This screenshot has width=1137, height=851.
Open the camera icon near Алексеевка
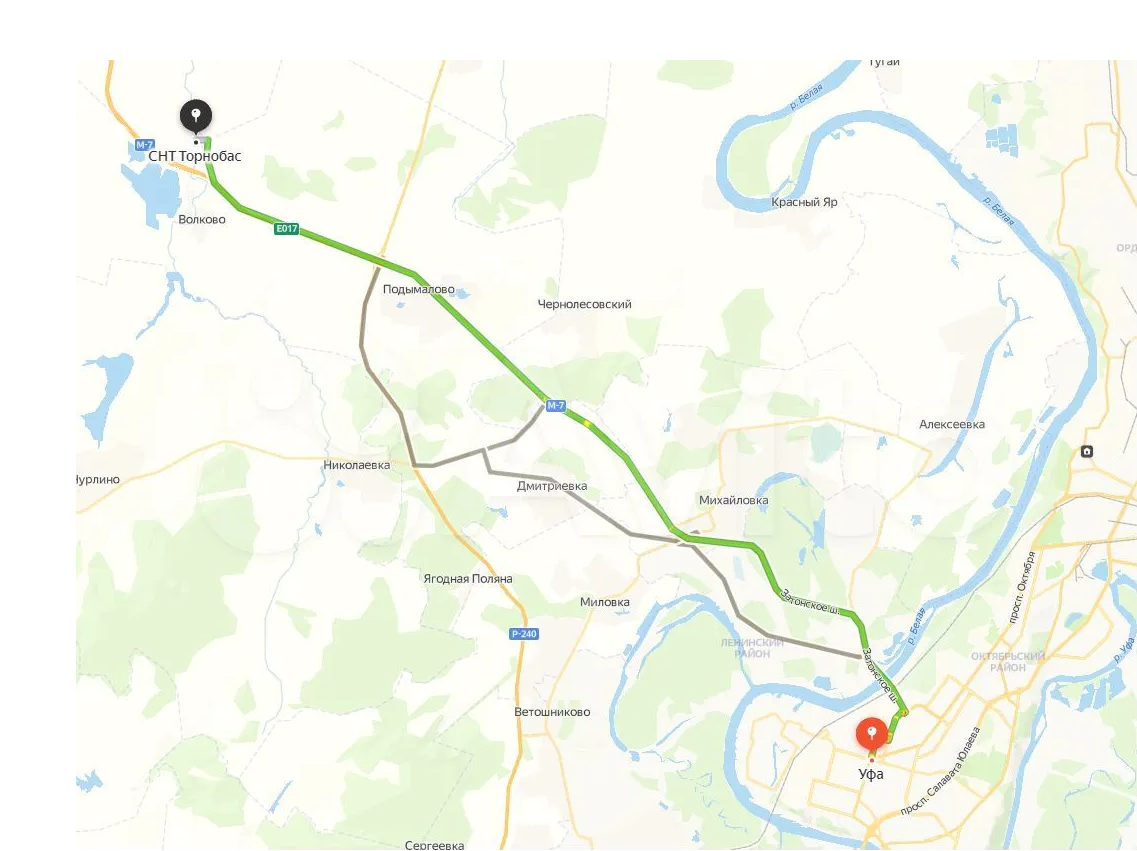tap(1086, 452)
